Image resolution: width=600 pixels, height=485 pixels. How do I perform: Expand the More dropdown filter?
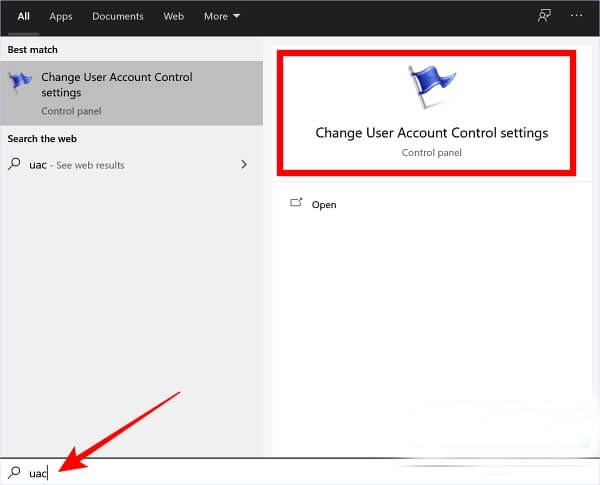point(222,16)
